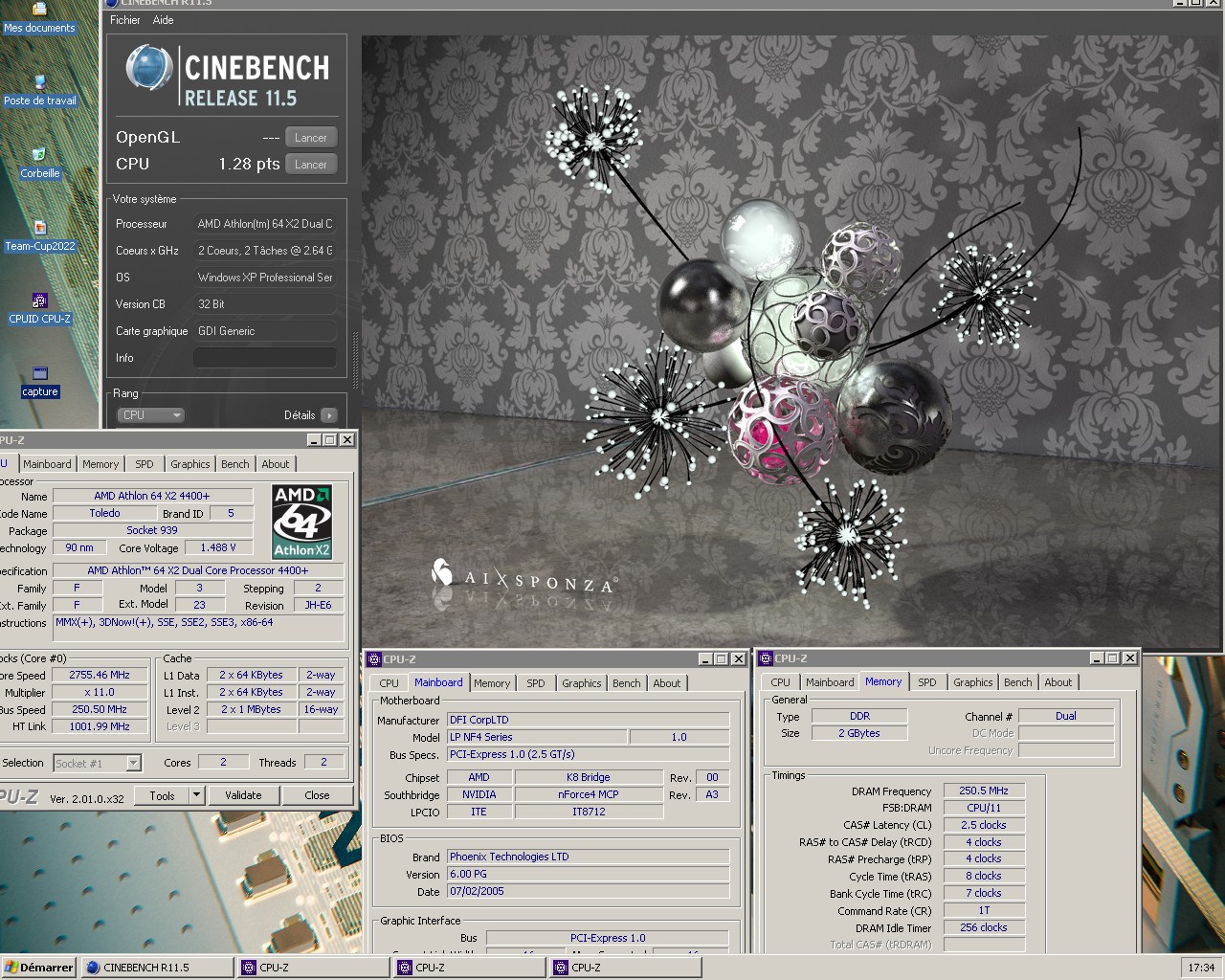Click the Core Voltage 1.488 V value
The width and height of the screenshot is (1225, 980).
(218, 547)
